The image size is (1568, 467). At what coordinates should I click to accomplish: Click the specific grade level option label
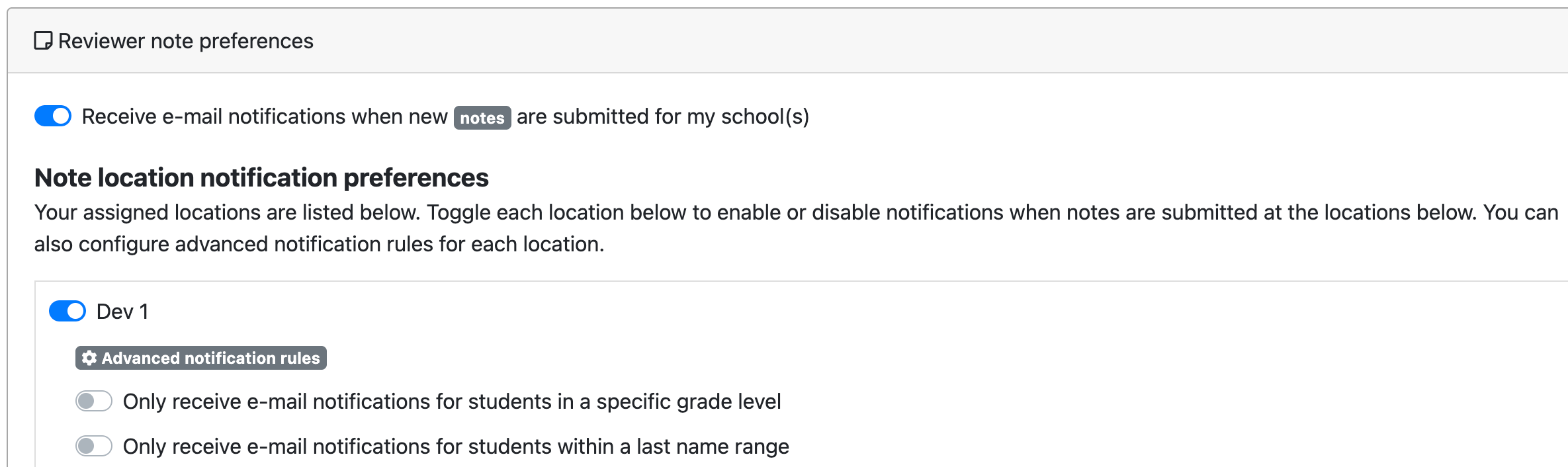click(x=452, y=402)
